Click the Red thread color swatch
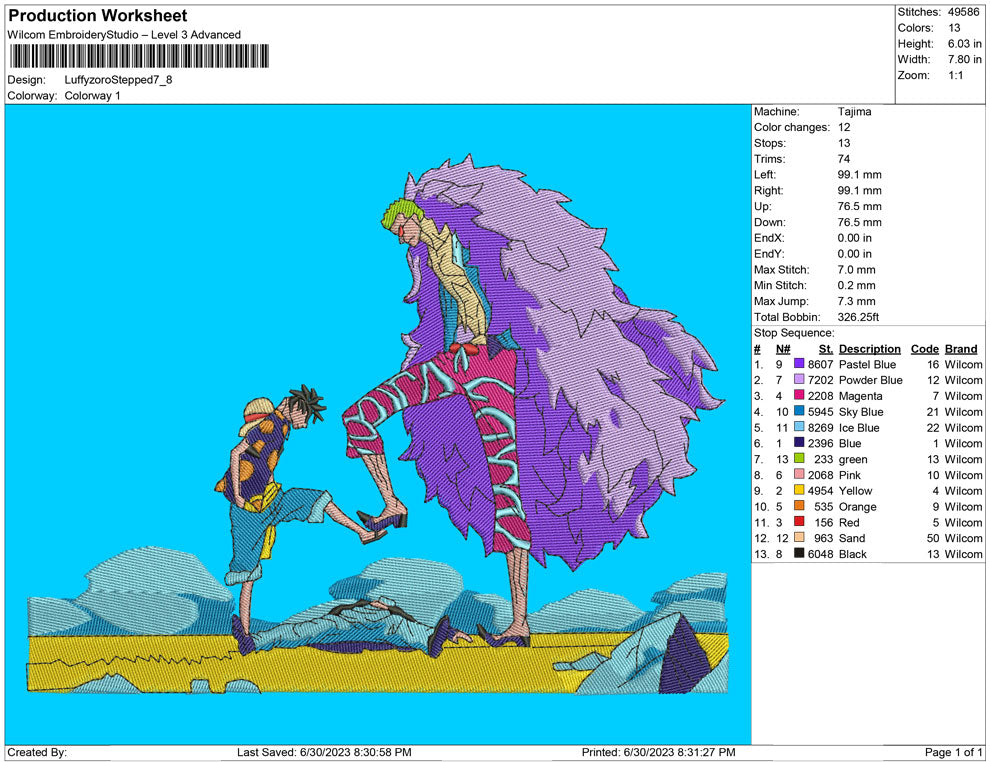The width and height of the screenshot is (990, 762). [x=799, y=522]
